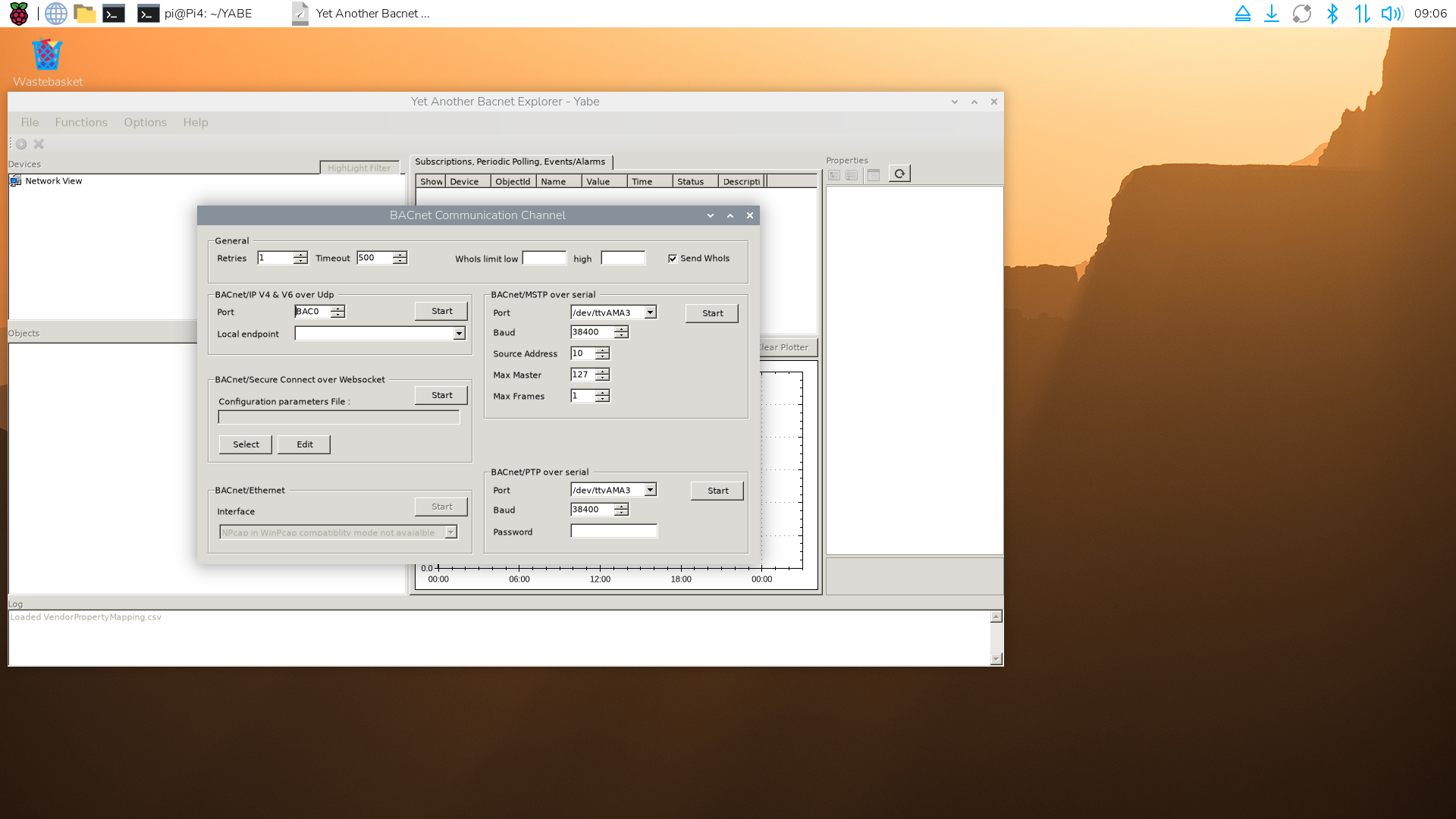Launch the web browser from the taskbar

pos(55,14)
